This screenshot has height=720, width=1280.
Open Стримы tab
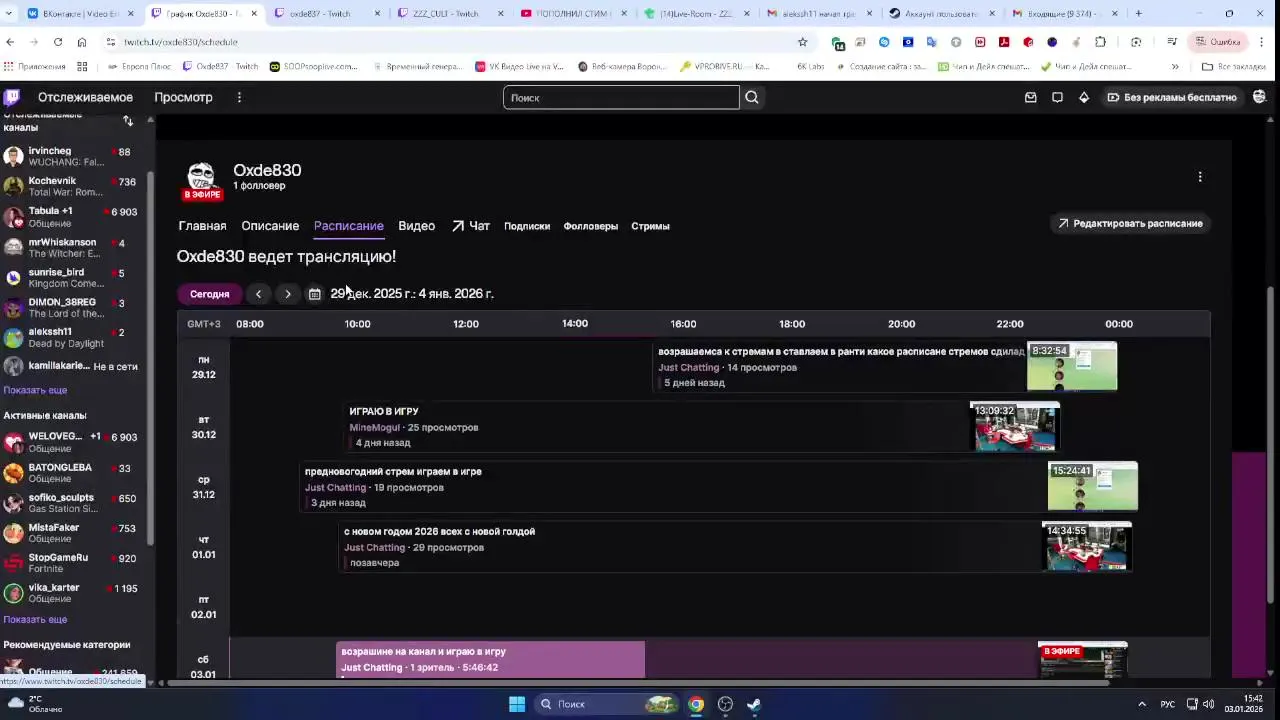click(x=650, y=226)
